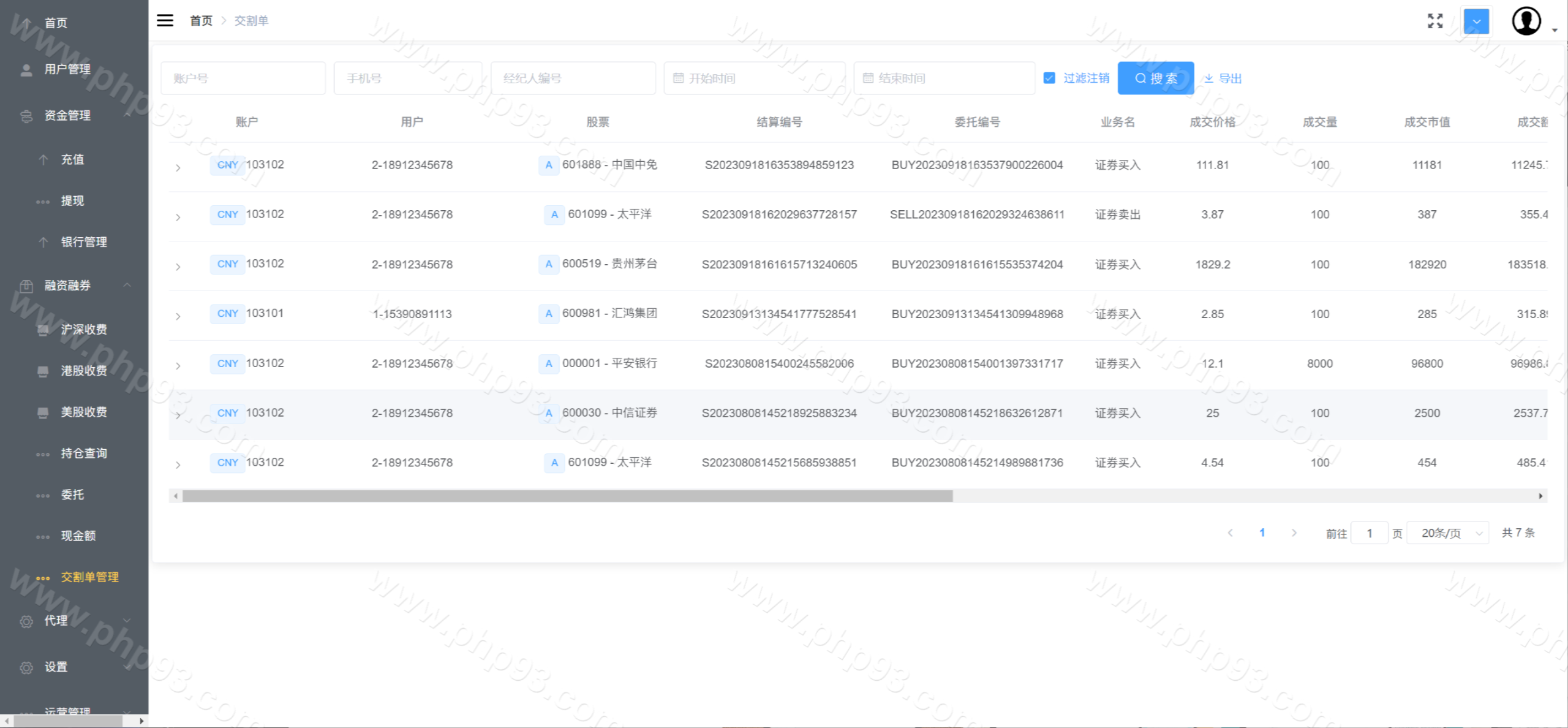Open 持仓查询 in the sidebar
1568x728 pixels.
click(84, 453)
